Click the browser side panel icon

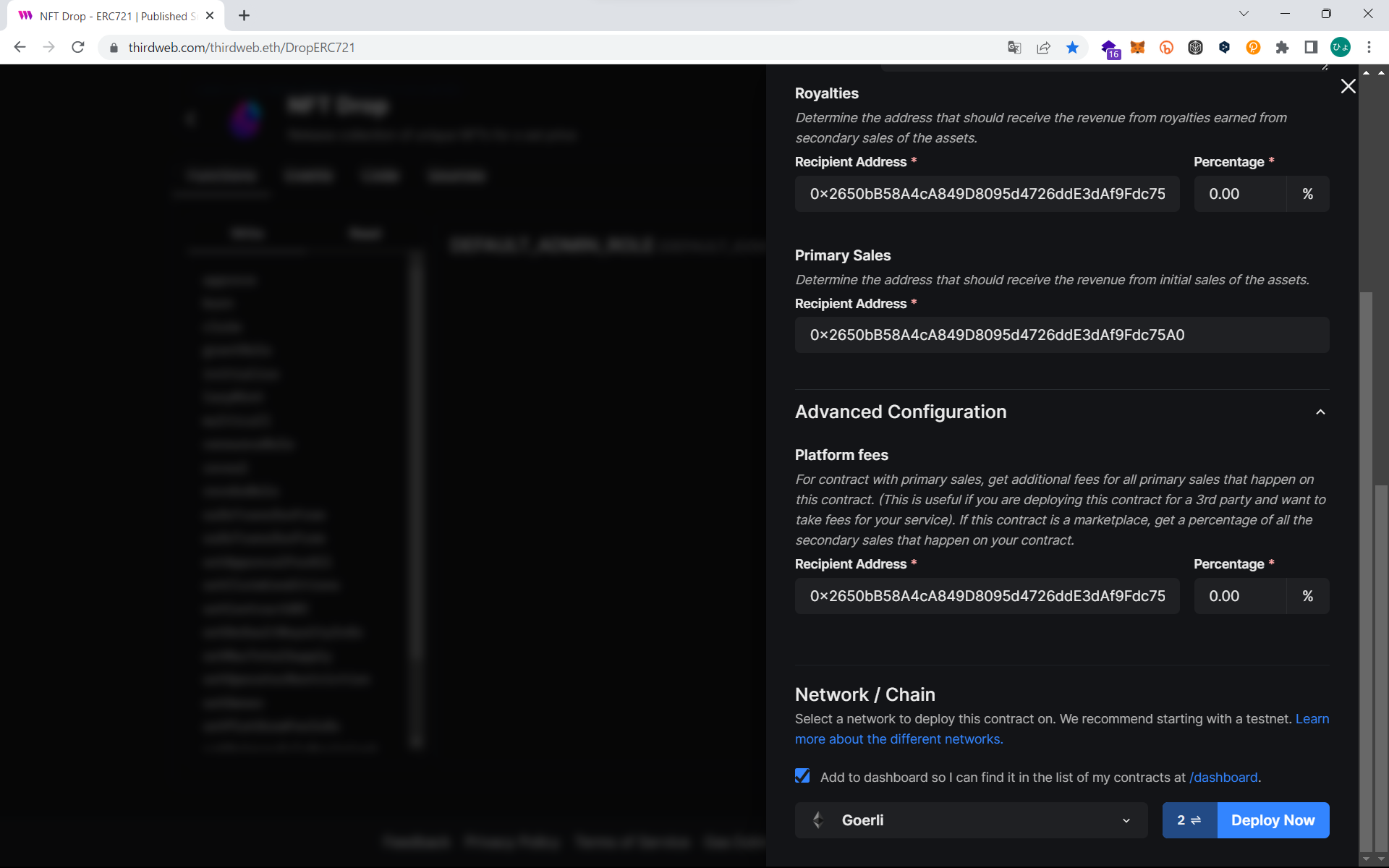pos(1311,48)
